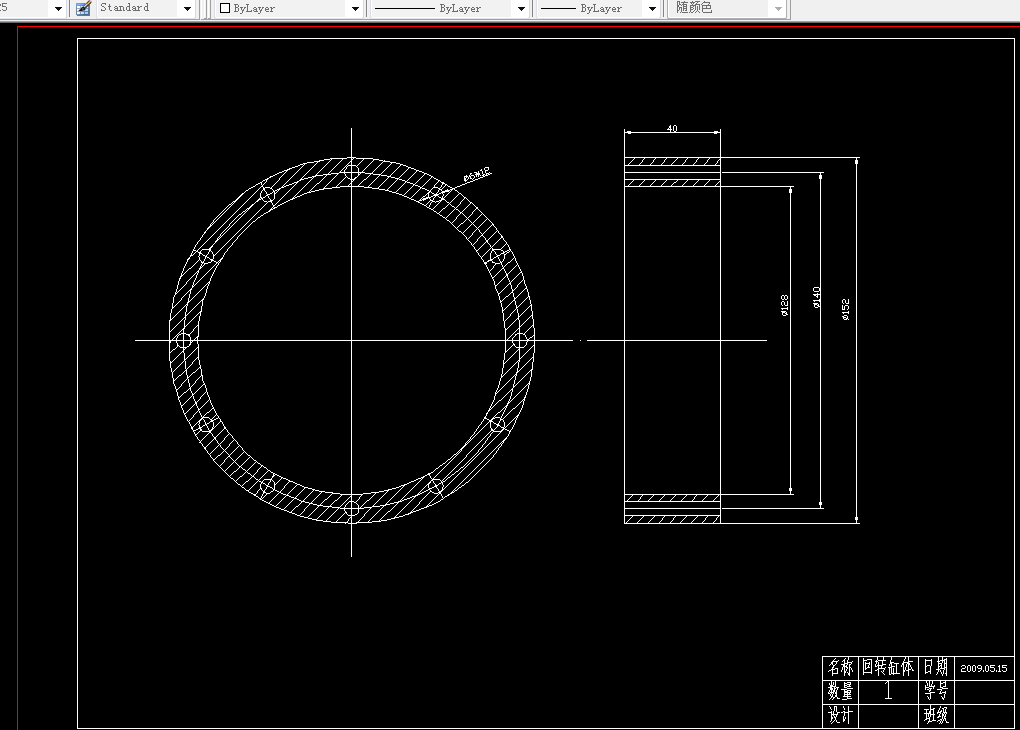The width and height of the screenshot is (1020, 730).
Task: Click the 日期 title block cell
Action: coord(935,668)
